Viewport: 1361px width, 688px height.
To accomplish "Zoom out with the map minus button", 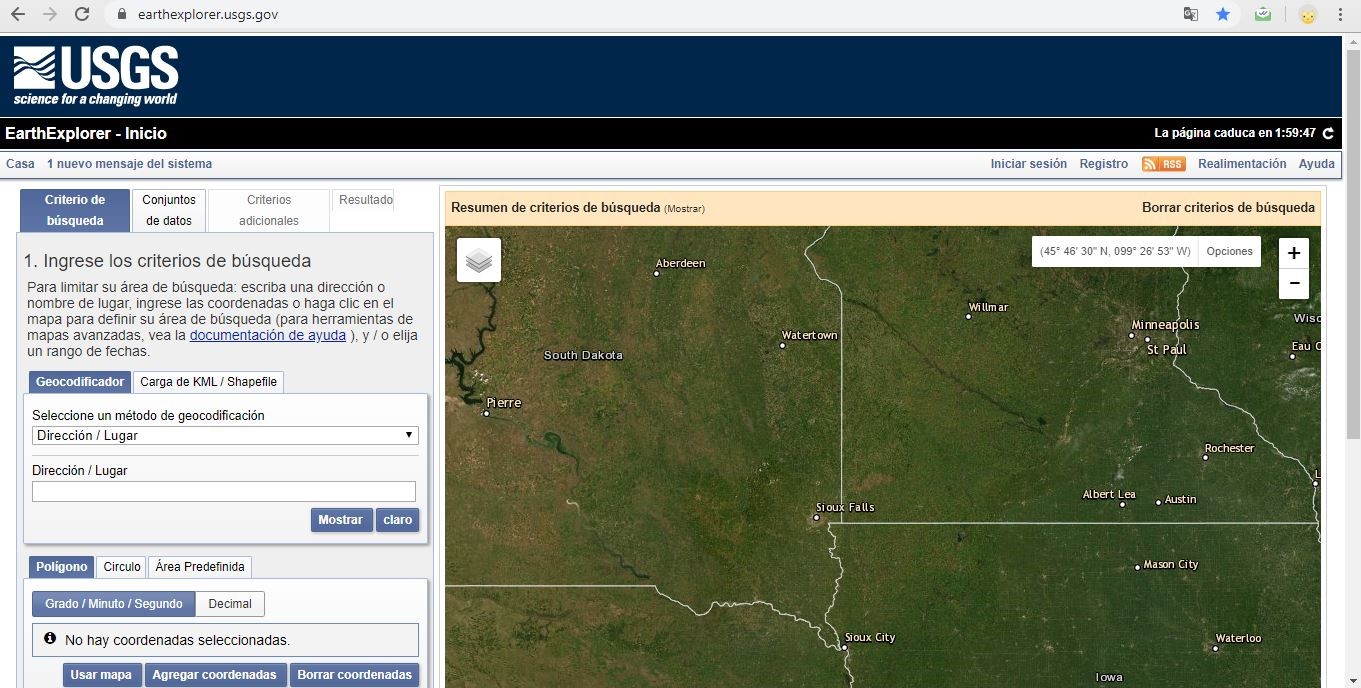I will (x=1294, y=284).
